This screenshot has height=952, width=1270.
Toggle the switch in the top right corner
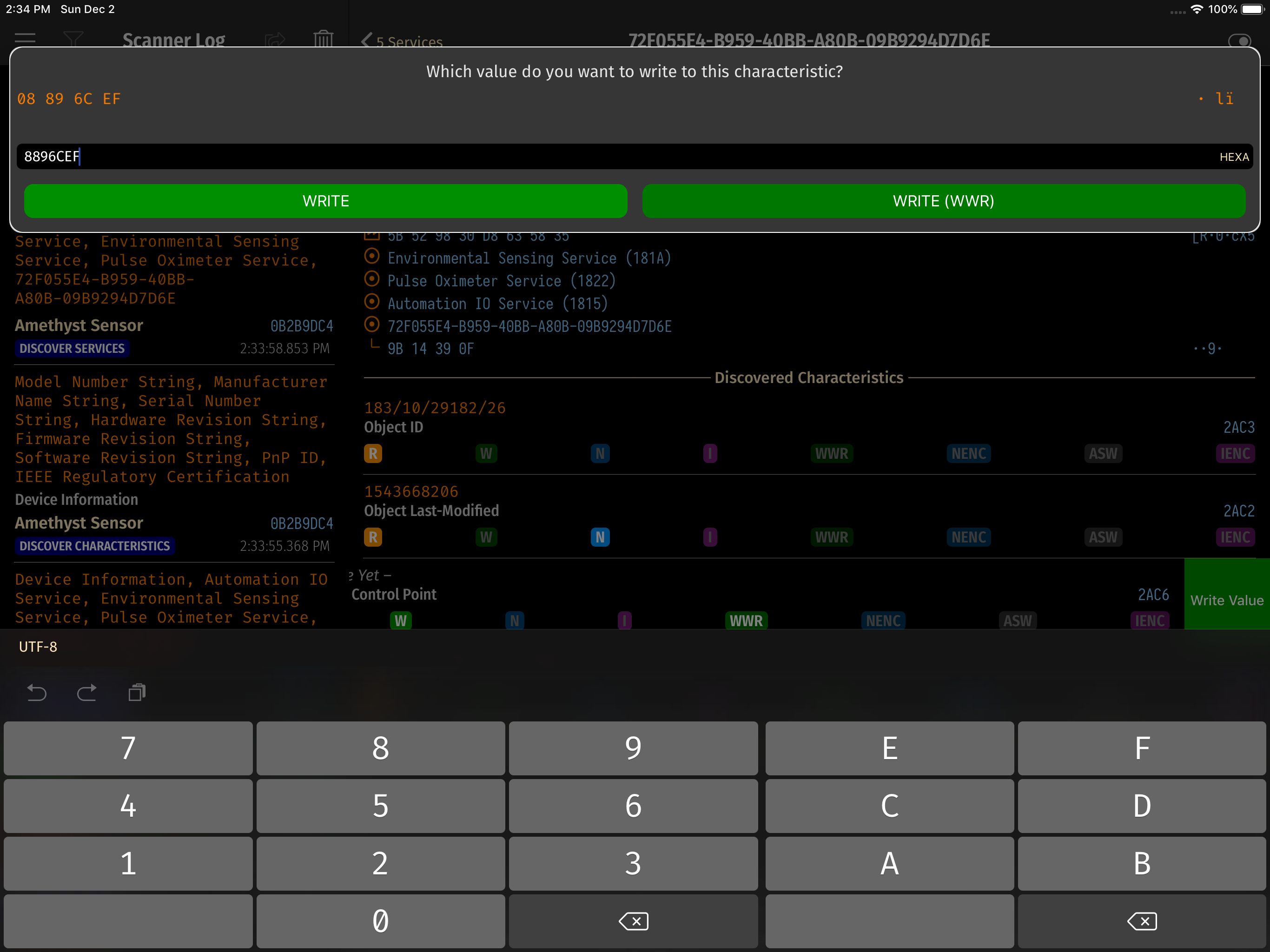1240,41
